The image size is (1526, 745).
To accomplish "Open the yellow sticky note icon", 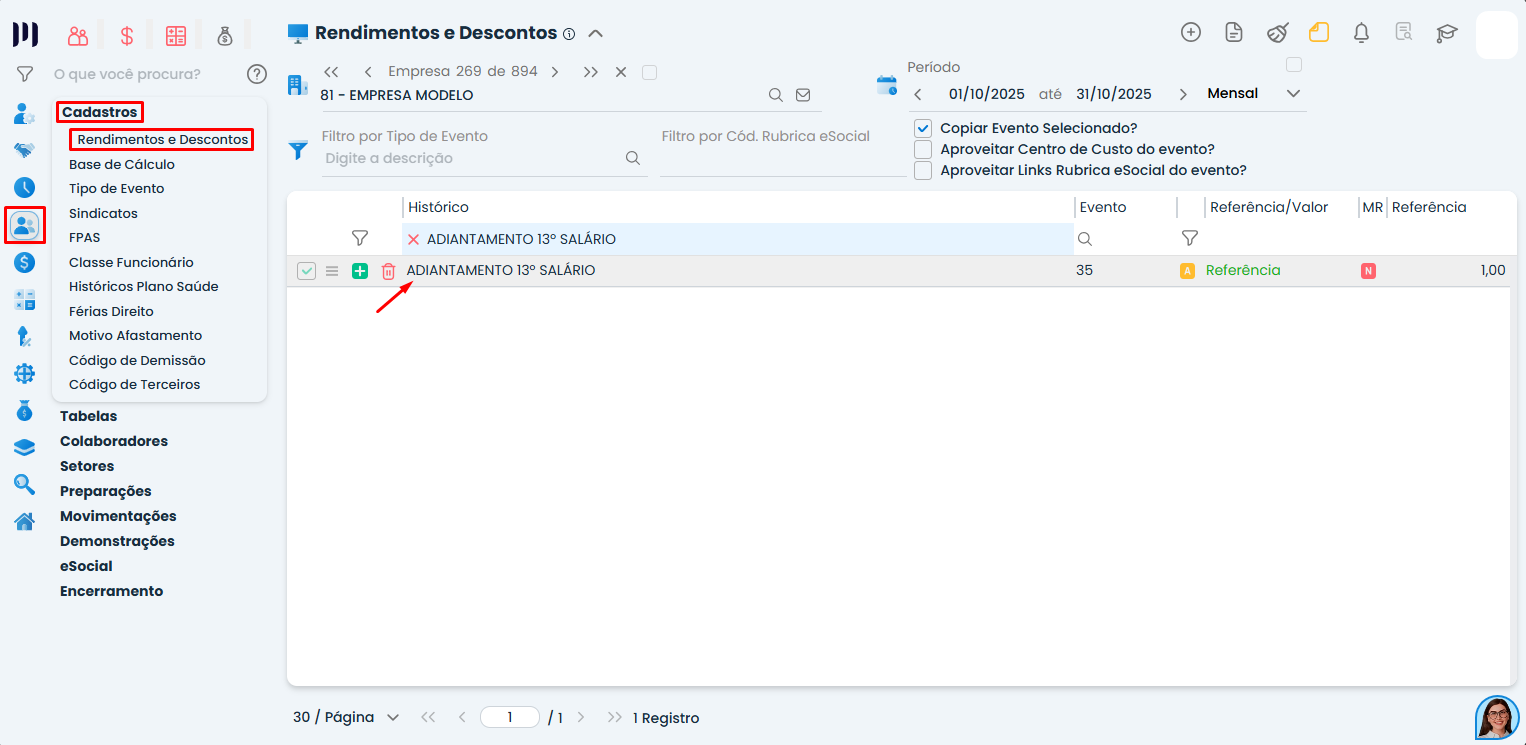I will (x=1319, y=32).
